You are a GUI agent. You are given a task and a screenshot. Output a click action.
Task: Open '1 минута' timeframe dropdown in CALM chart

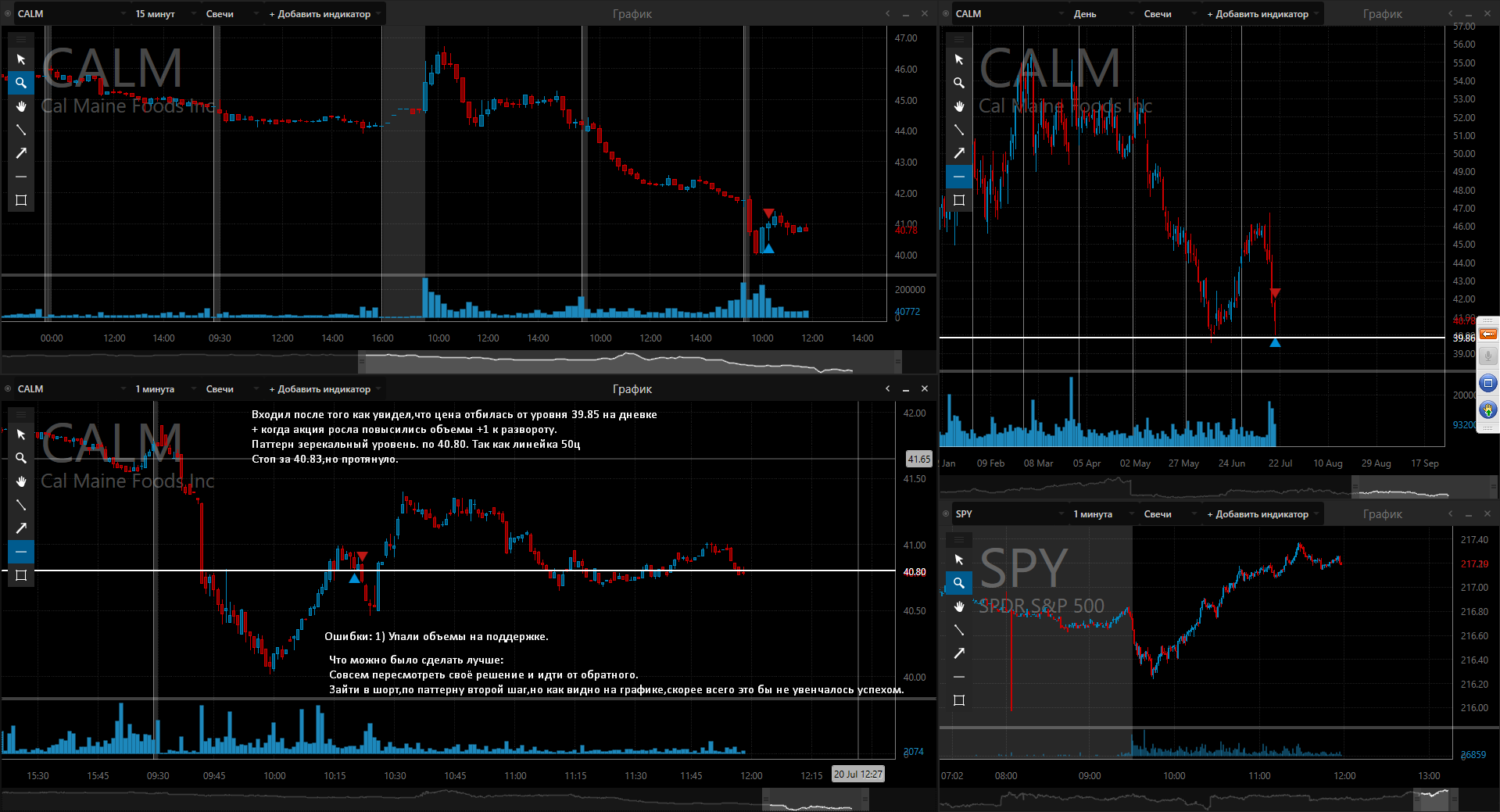pyautogui.click(x=165, y=388)
